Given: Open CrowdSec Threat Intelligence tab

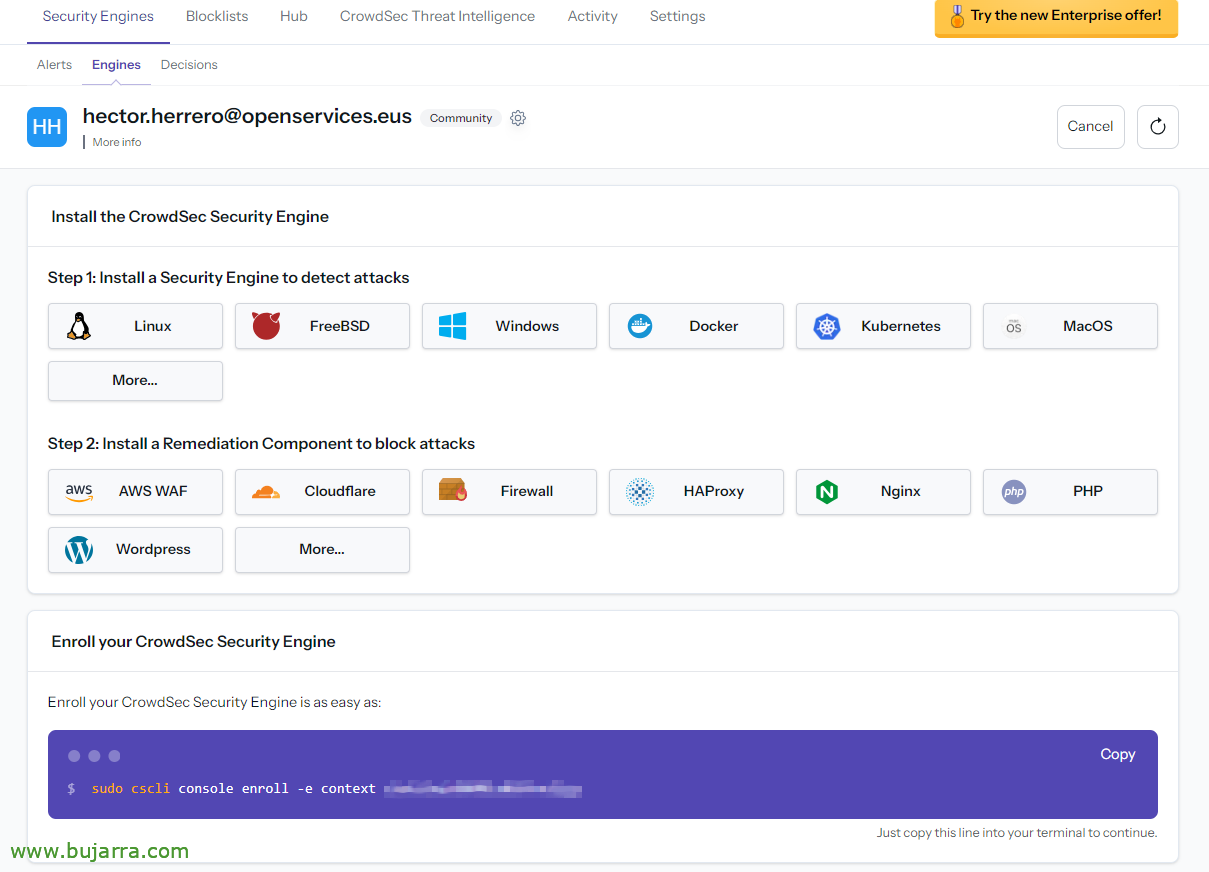Looking at the screenshot, I should [x=437, y=16].
